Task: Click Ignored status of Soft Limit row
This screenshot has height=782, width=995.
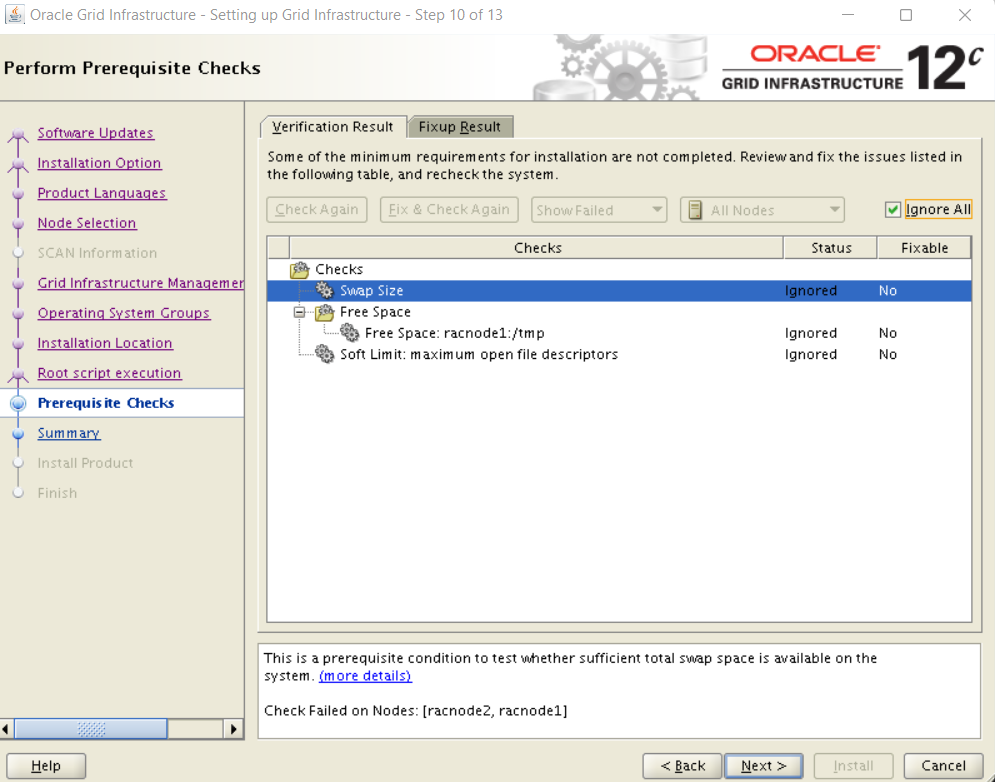Action: 810,354
